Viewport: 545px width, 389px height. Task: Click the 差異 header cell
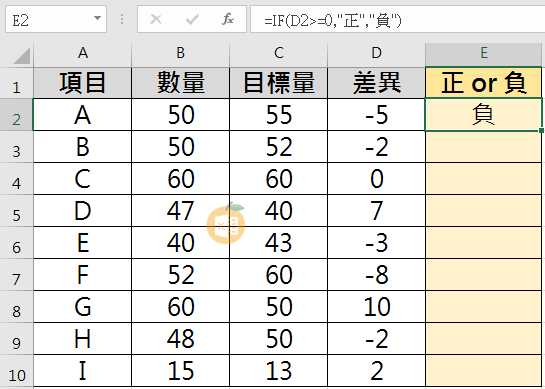tap(376, 83)
